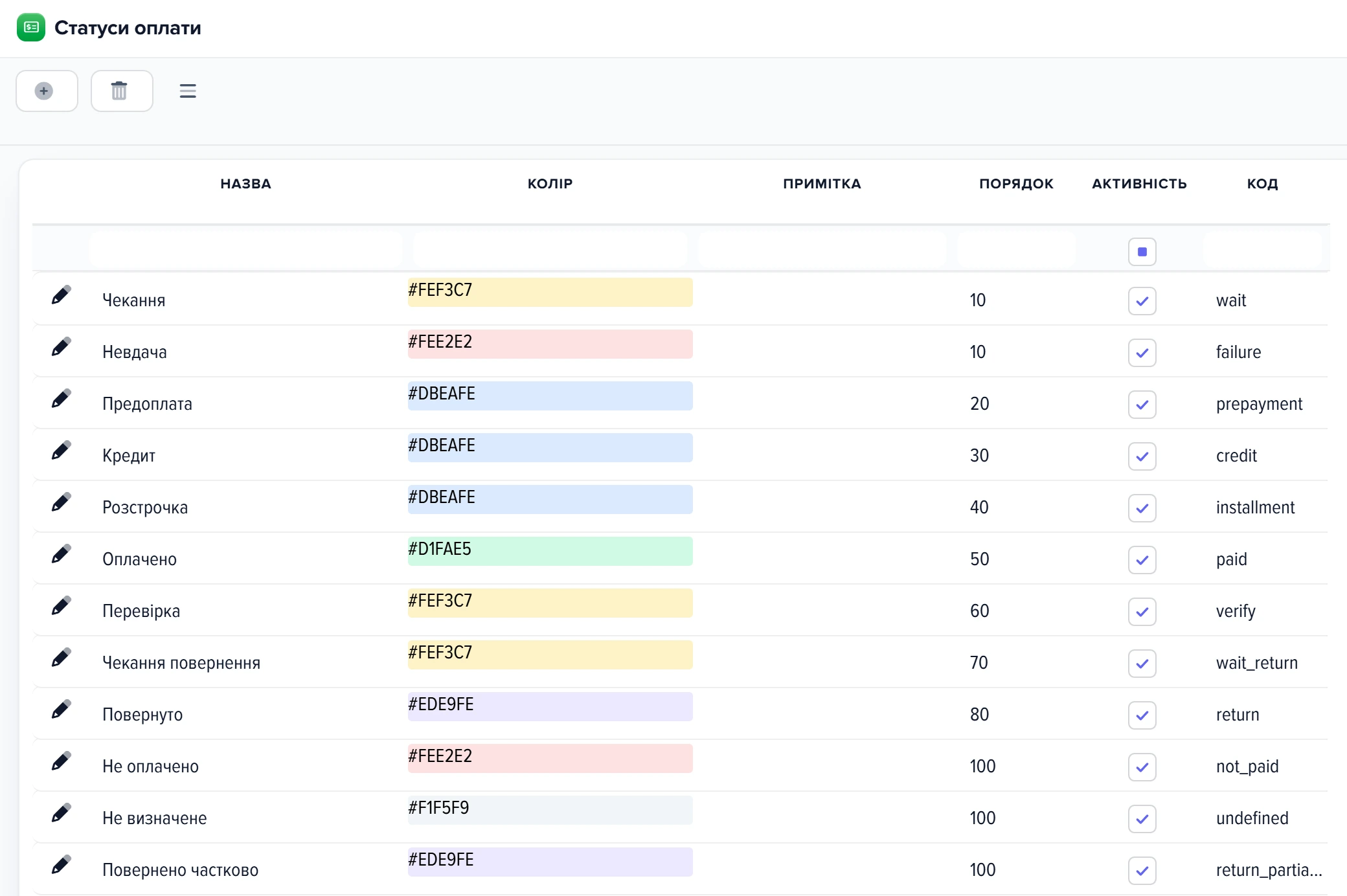Sort by the НАЗВА column header
Viewport: 1347px width, 896px height.
tap(245, 184)
